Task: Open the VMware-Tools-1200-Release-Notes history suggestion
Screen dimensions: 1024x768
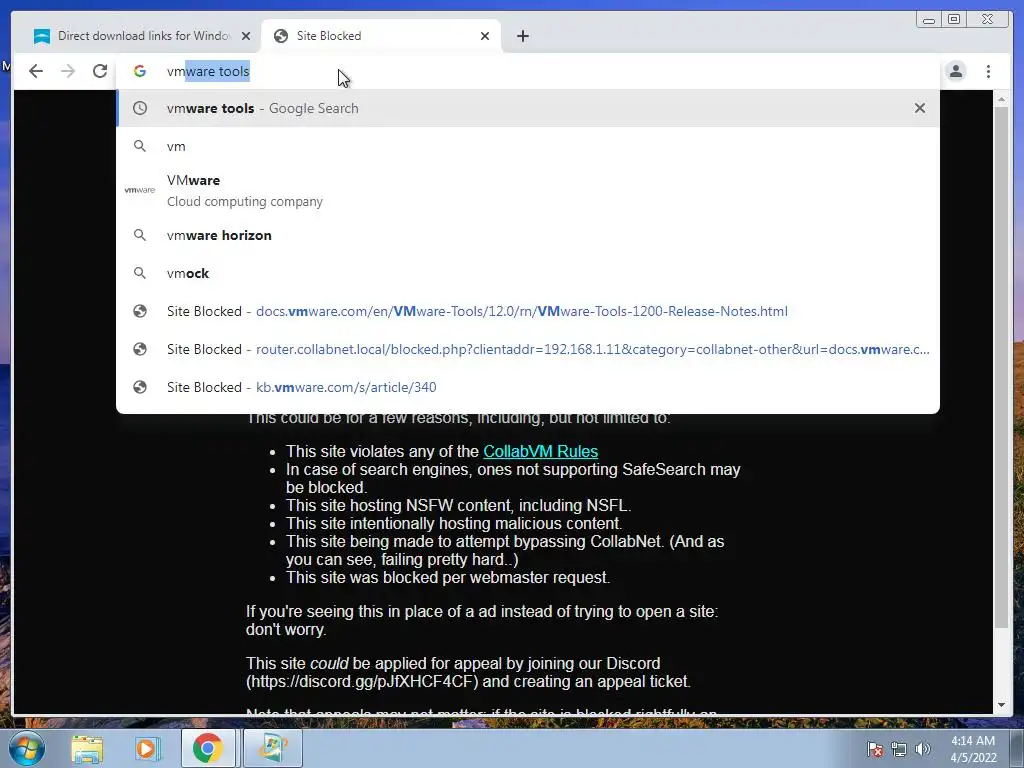Action: (528, 311)
